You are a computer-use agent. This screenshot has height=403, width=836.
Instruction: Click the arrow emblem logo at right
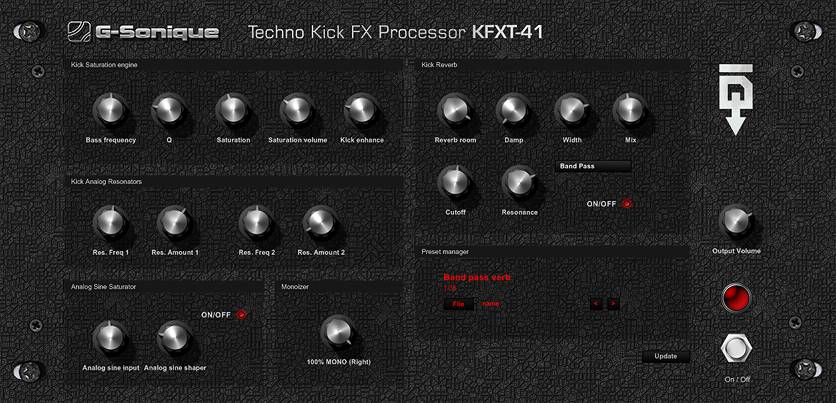coord(736,99)
